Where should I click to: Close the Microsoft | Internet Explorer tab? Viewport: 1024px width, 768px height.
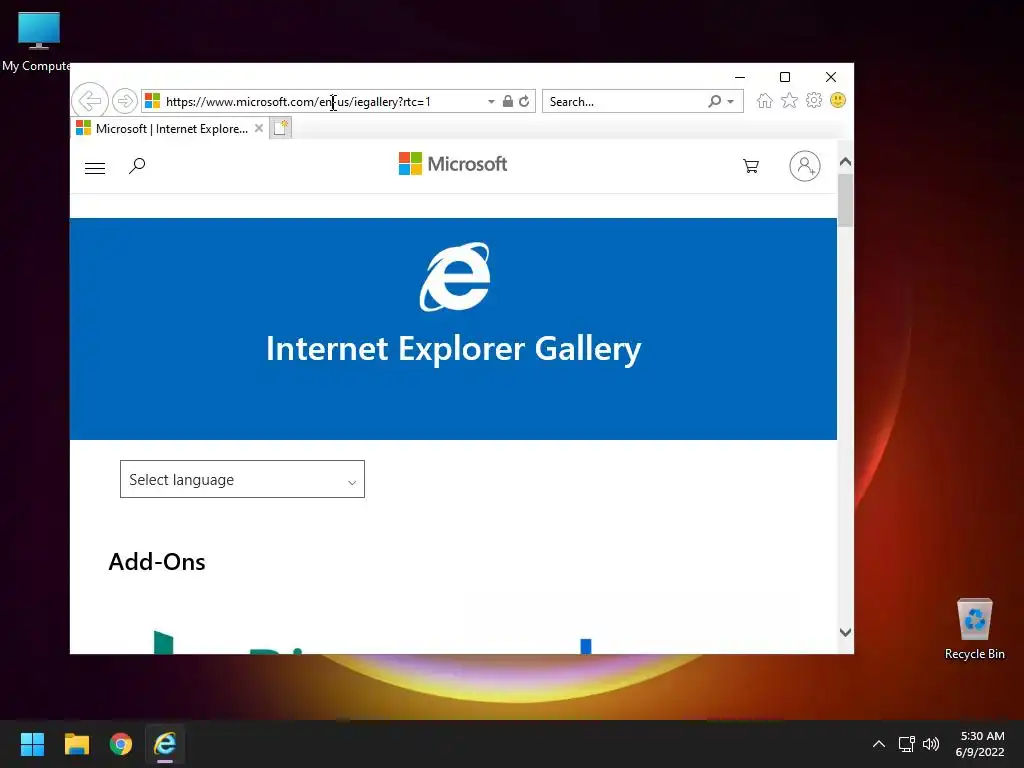coord(259,128)
